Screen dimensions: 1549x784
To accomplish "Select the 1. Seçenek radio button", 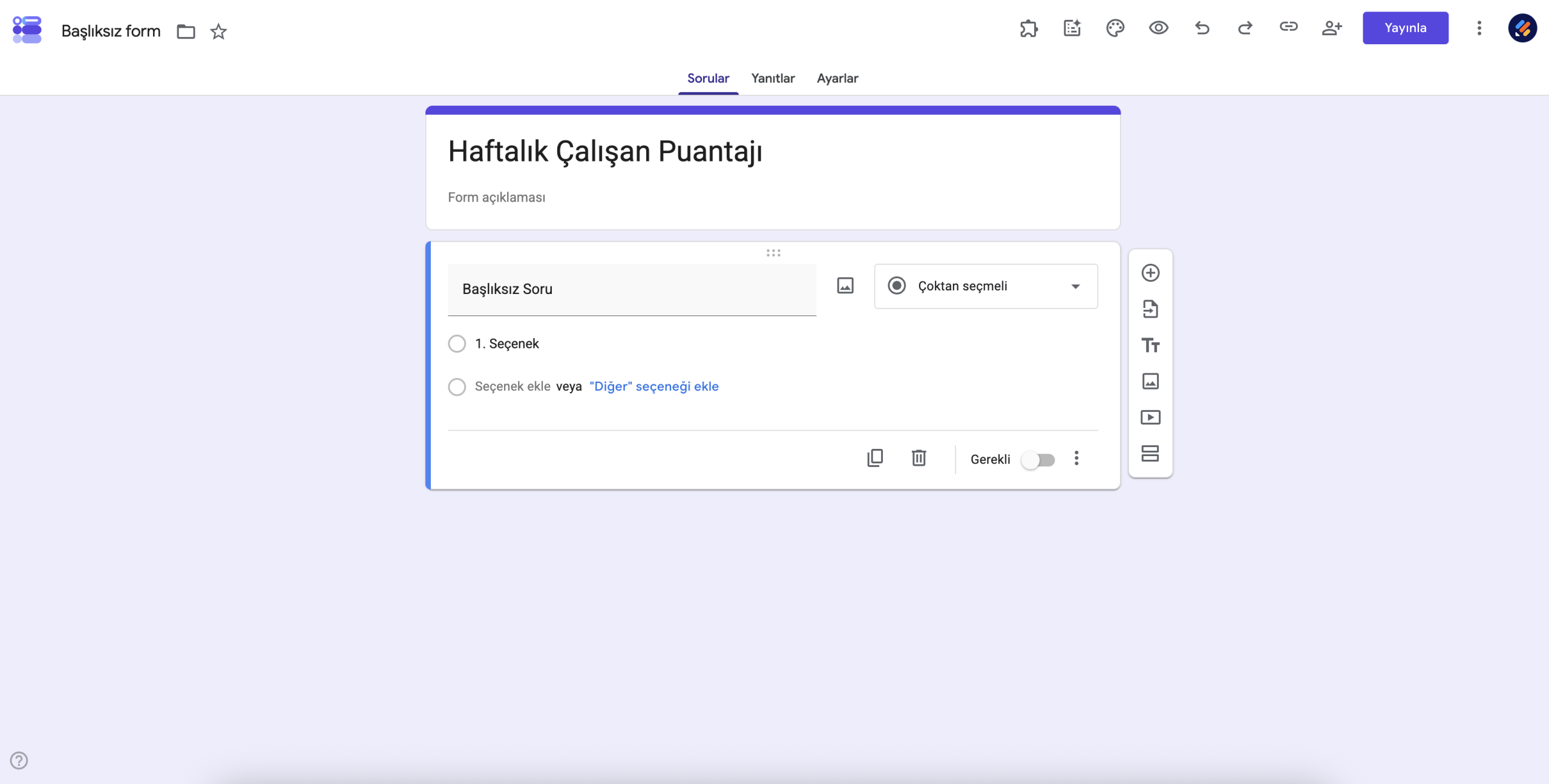I will click(457, 344).
